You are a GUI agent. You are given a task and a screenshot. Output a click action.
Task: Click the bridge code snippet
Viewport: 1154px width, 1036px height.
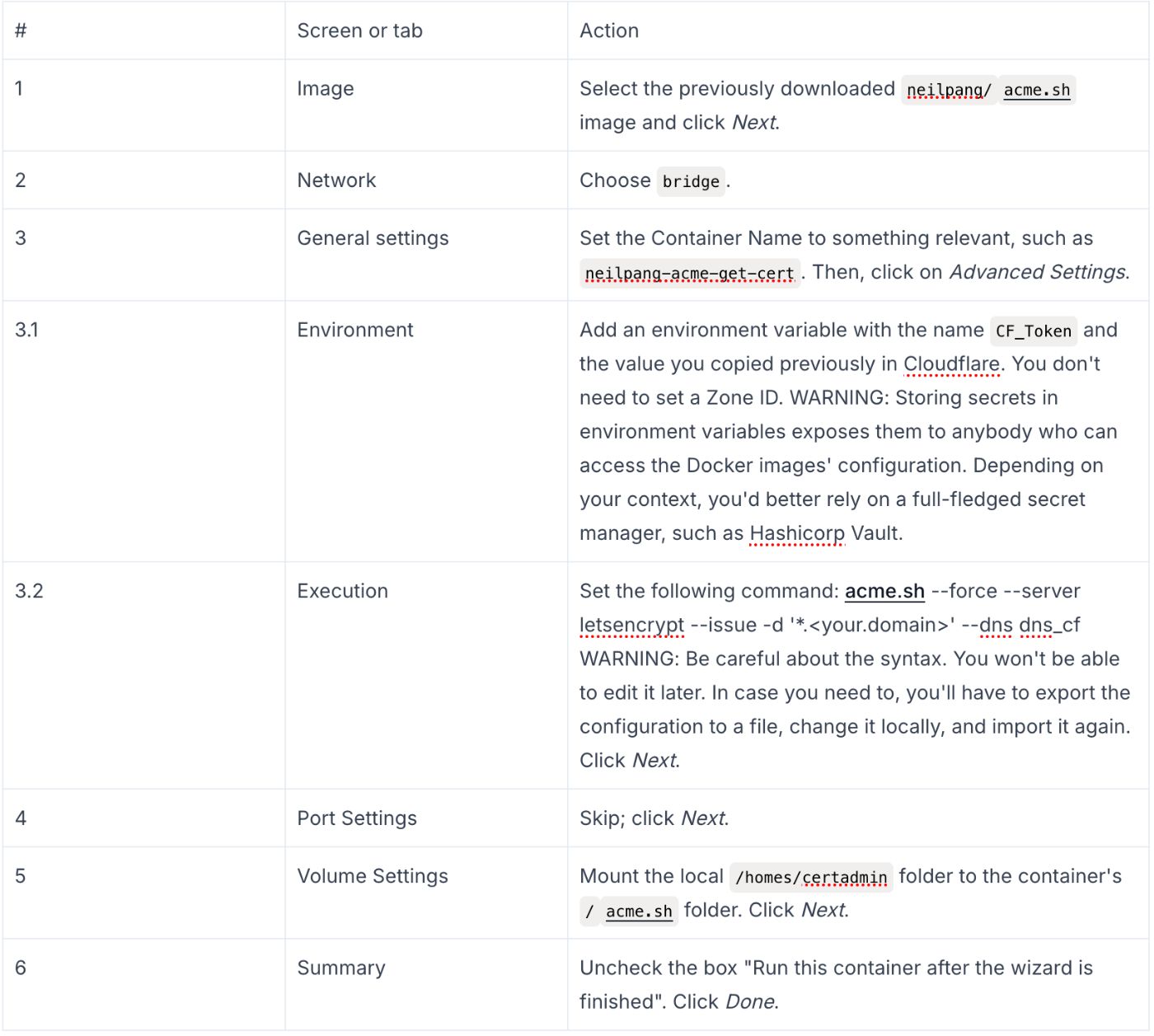tap(691, 181)
